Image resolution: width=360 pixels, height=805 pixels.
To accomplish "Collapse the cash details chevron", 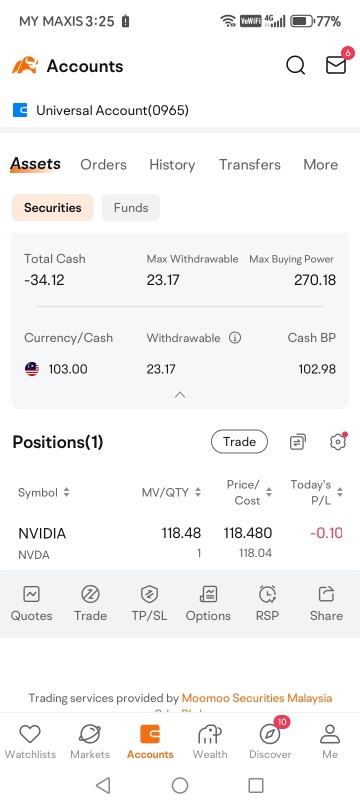I will (180, 395).
